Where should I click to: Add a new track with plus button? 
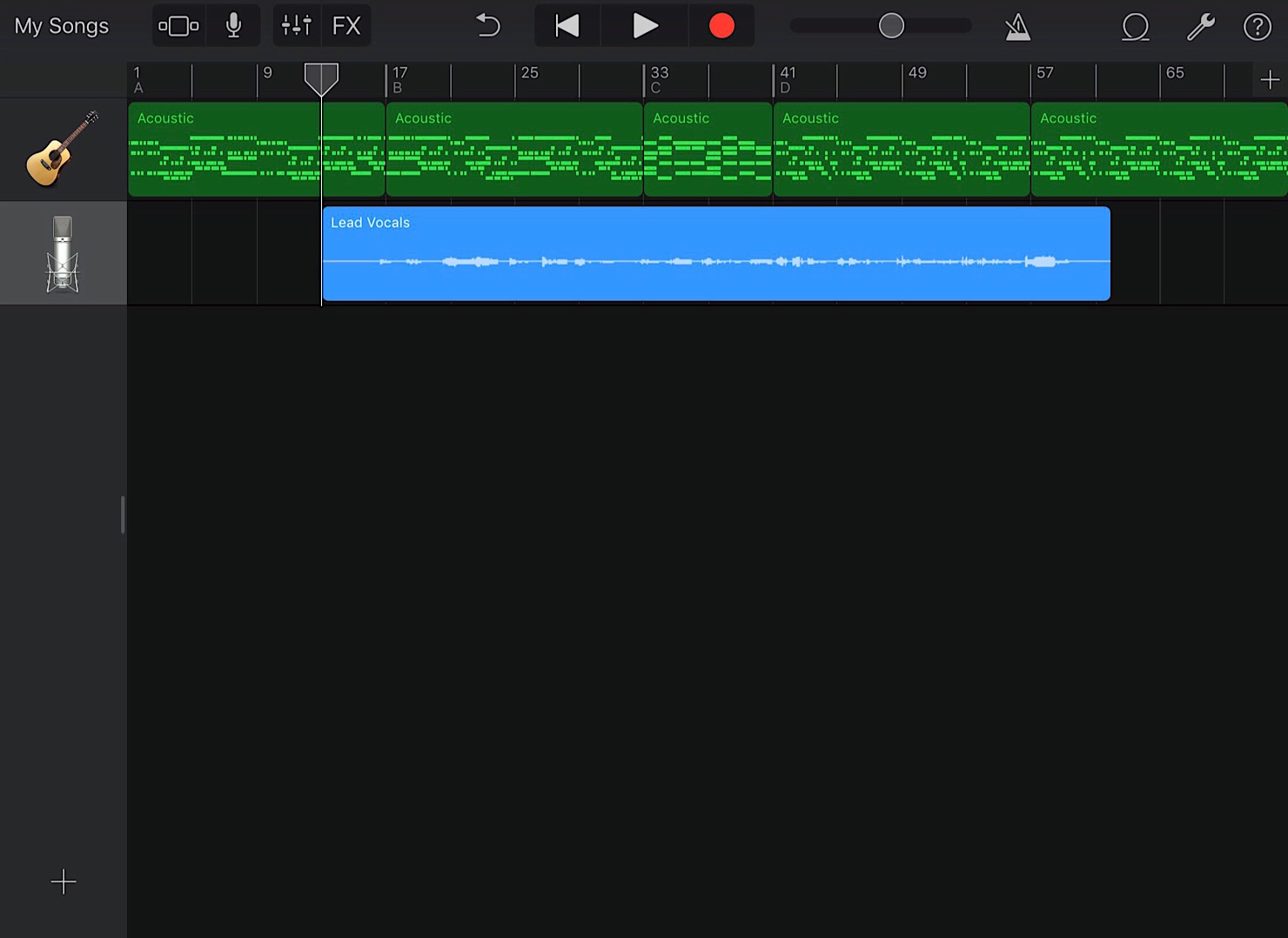pyautogui.click(x=64, y=881)
